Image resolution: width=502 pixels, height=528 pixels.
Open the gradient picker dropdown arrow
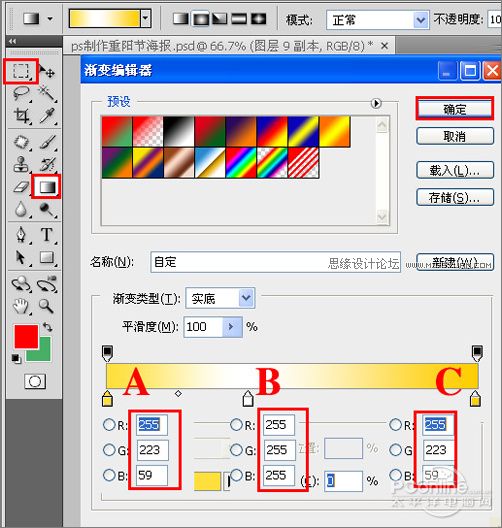pyautogui.click(x=145, y=18)
